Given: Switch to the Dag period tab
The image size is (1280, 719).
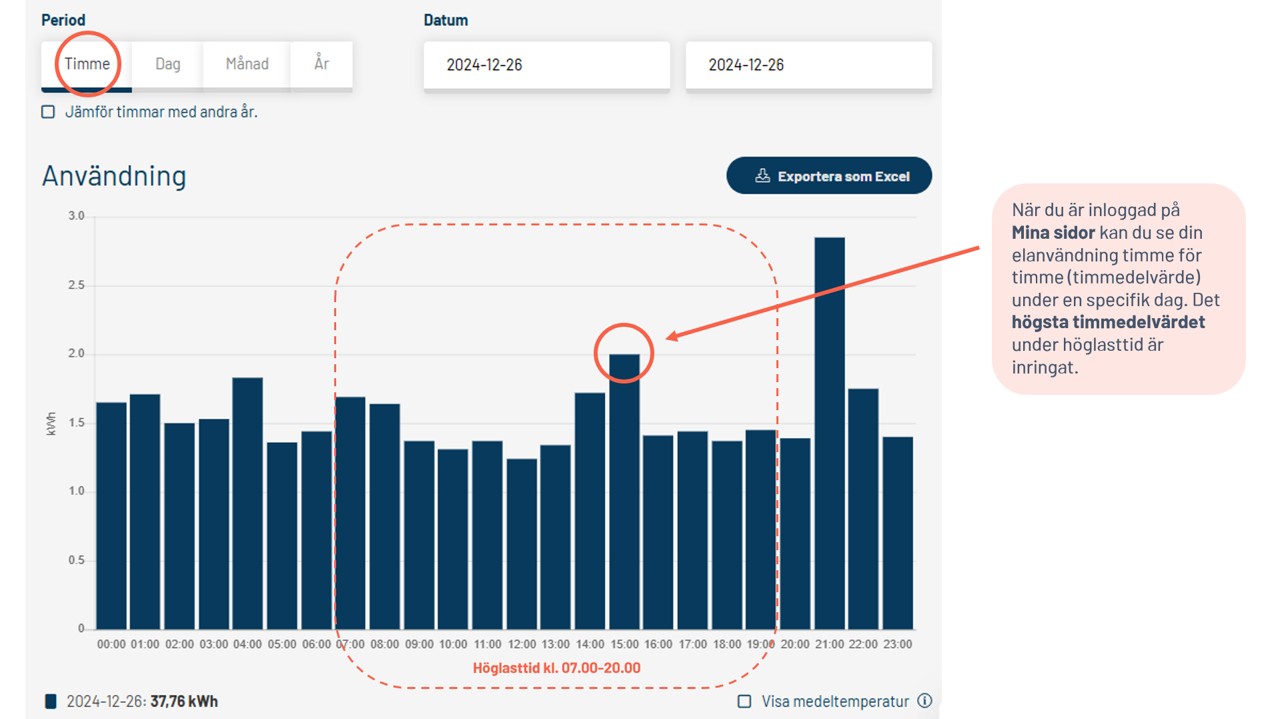Looking at the screenshot, I should (x=168, y=64).
